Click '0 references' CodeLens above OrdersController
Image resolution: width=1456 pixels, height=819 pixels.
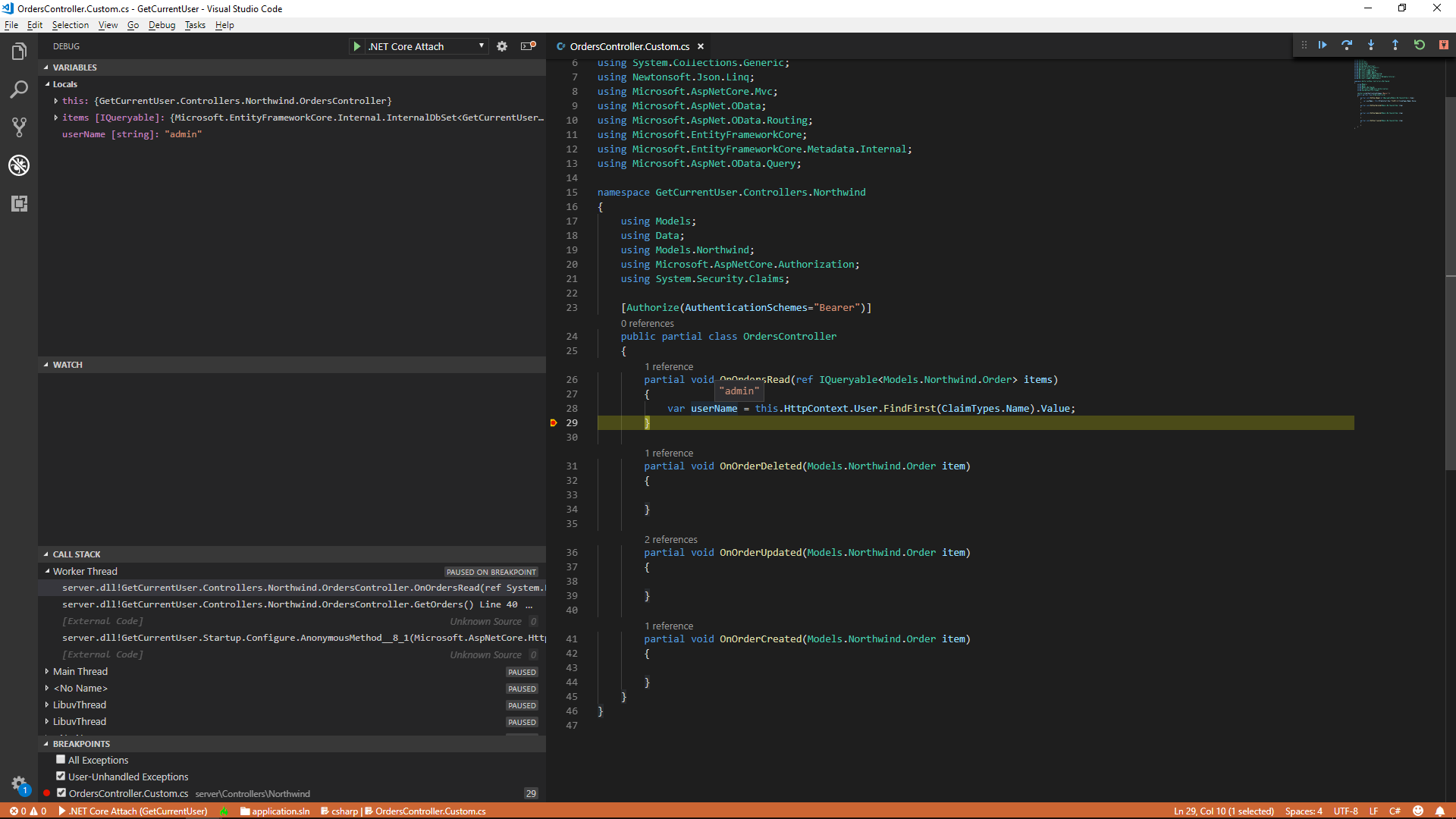tap(648, 323)
